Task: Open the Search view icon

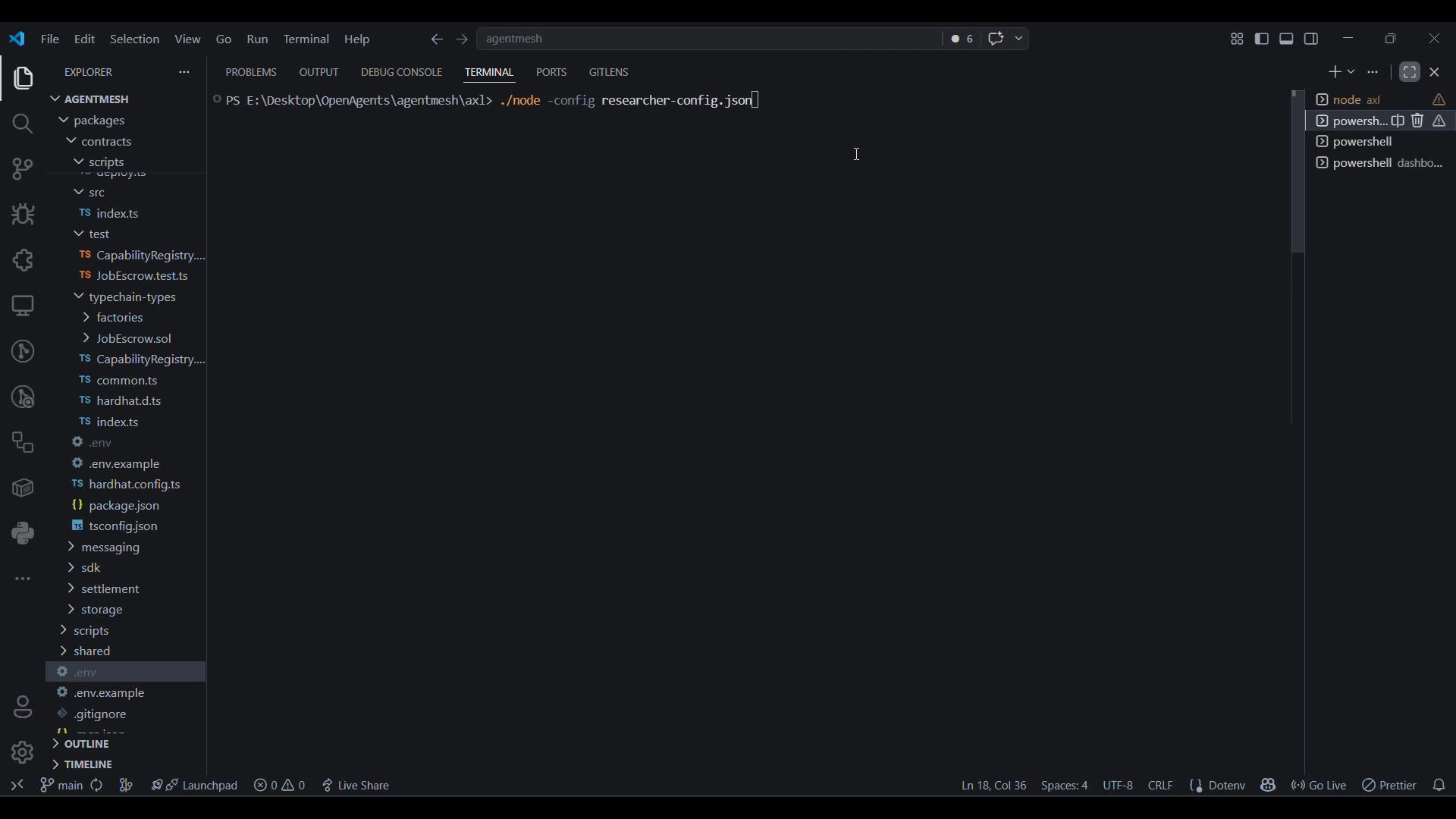Action: pos(23,124)
